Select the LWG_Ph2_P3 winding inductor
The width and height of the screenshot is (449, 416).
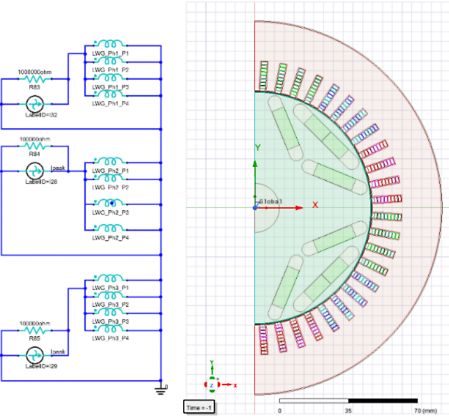[x=110, y=203]
